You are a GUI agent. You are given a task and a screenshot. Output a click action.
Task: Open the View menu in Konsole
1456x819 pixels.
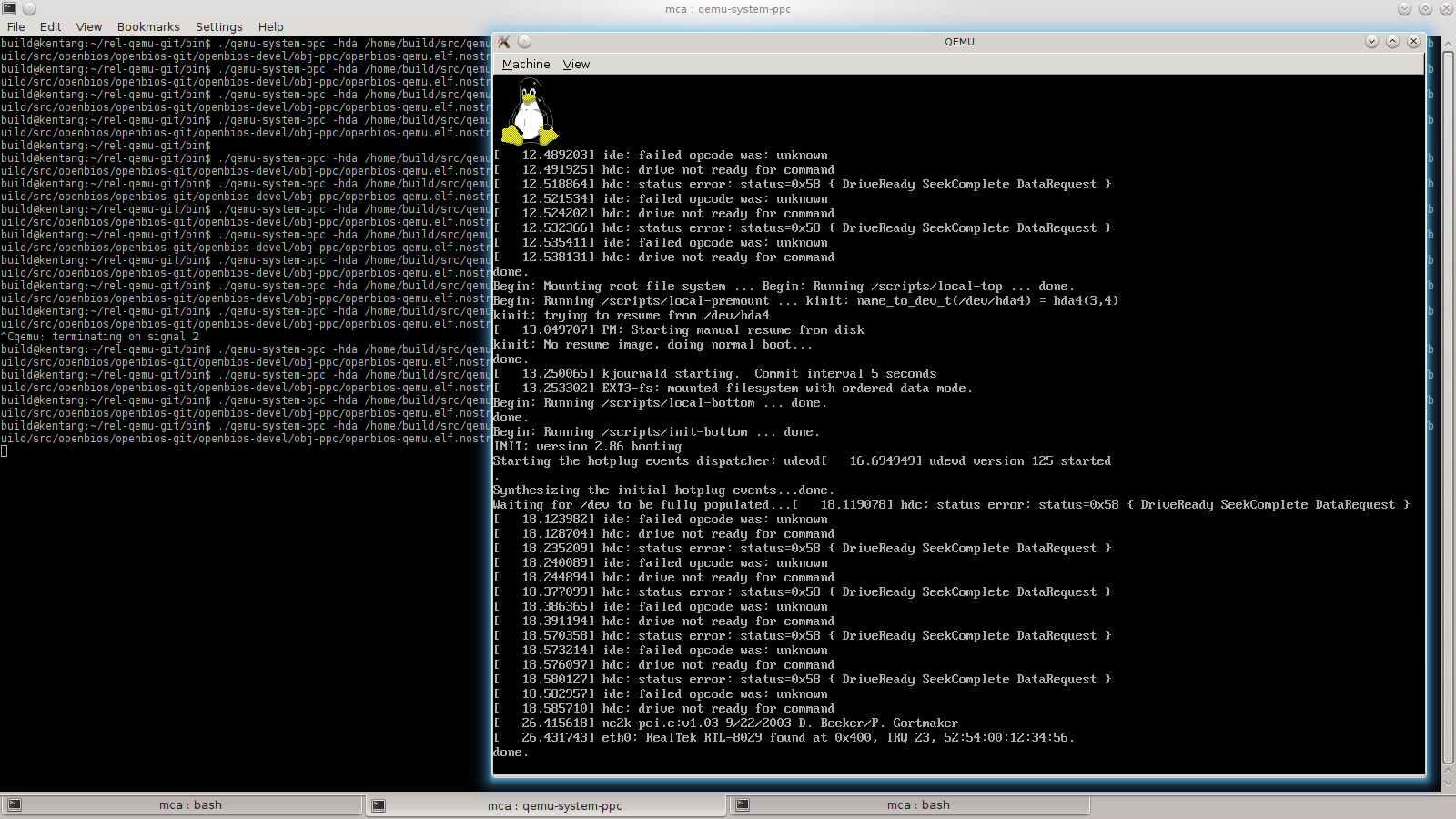point(88,26)
